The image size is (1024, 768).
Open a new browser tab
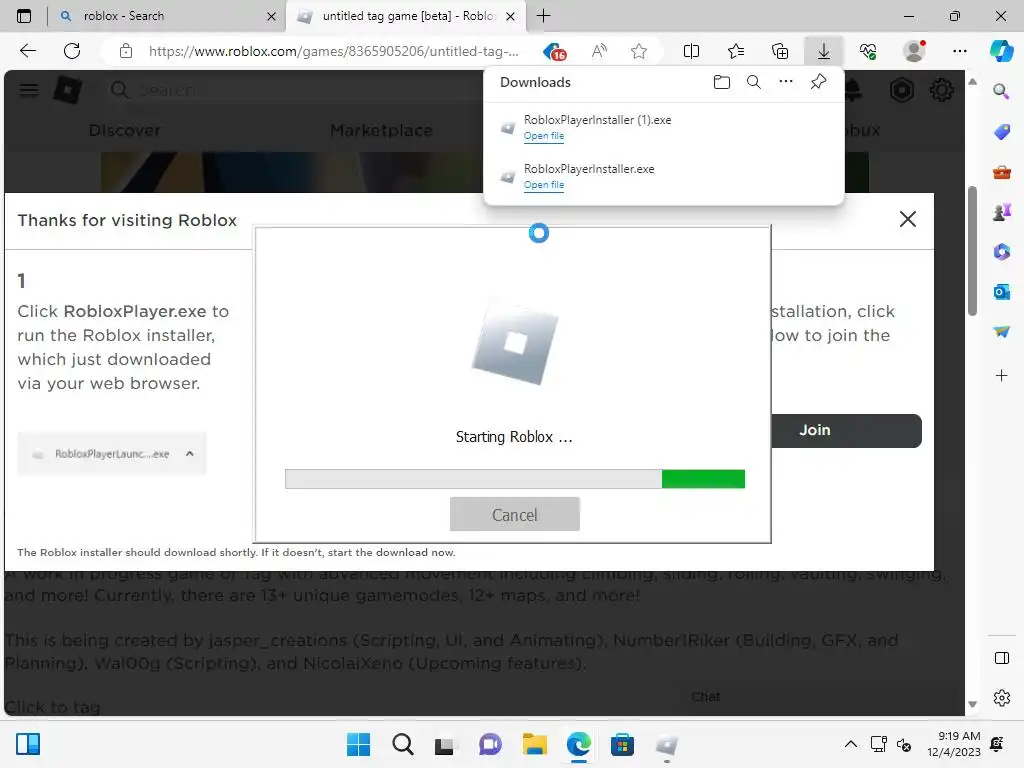543,16
